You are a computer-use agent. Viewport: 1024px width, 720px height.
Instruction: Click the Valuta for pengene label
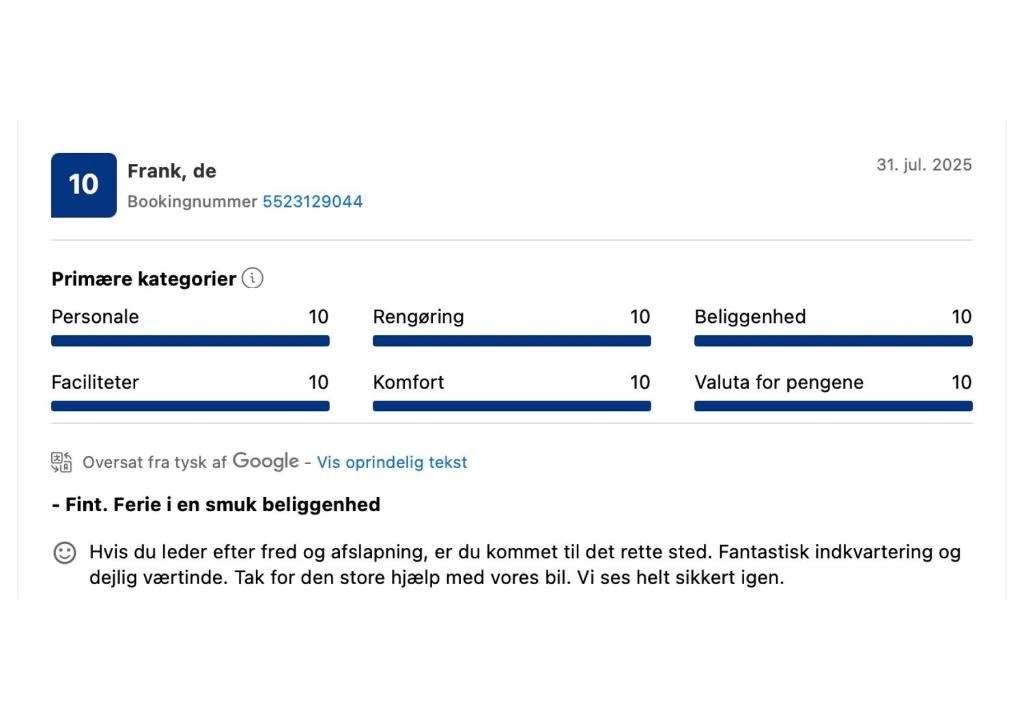pos(778,382)
